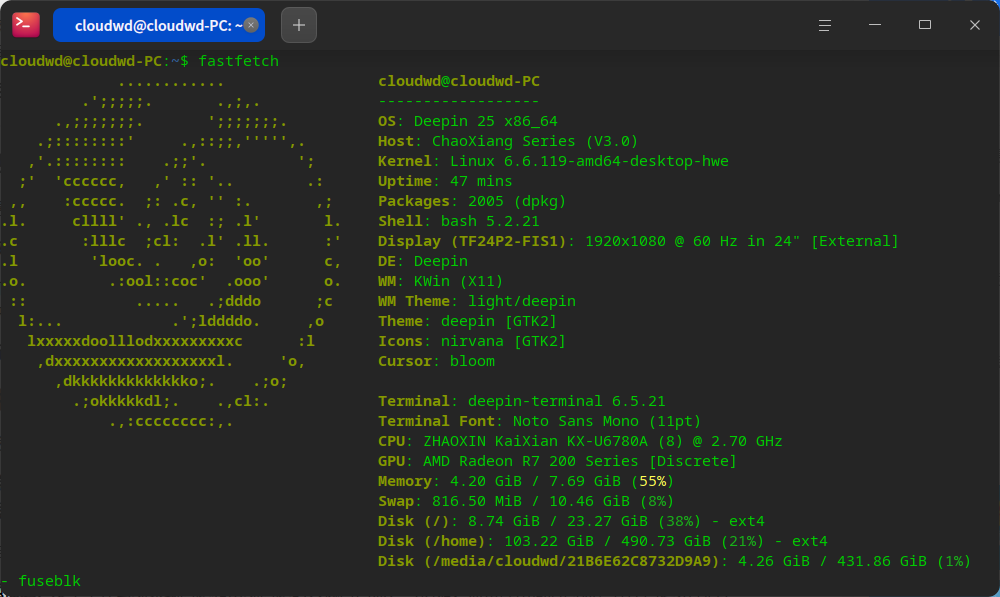Click the Uptime value '47 mins'
The image size is (1000, 597).
[481, 181]
